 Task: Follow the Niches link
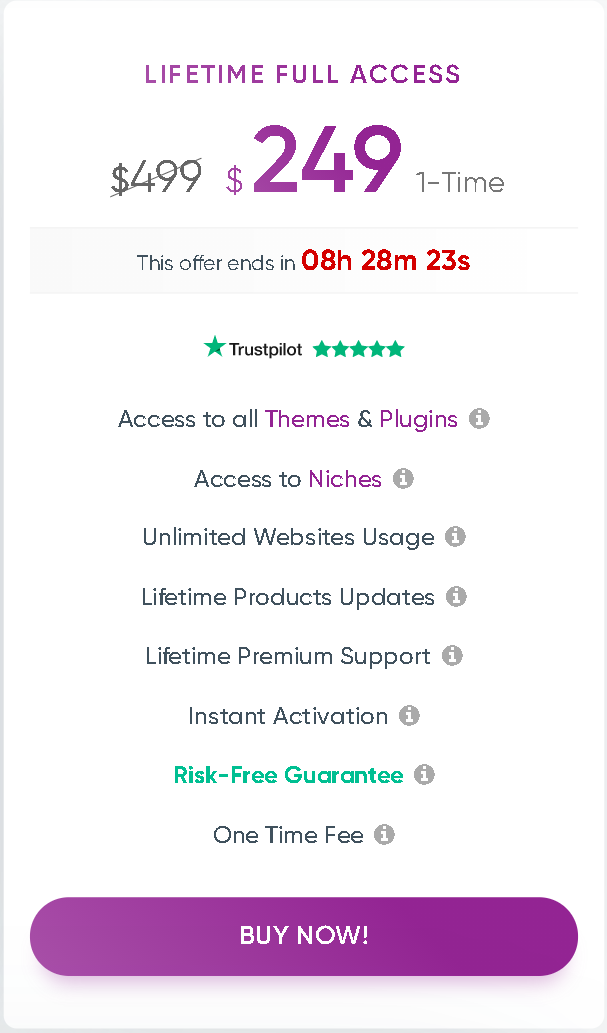coord(345,479)
